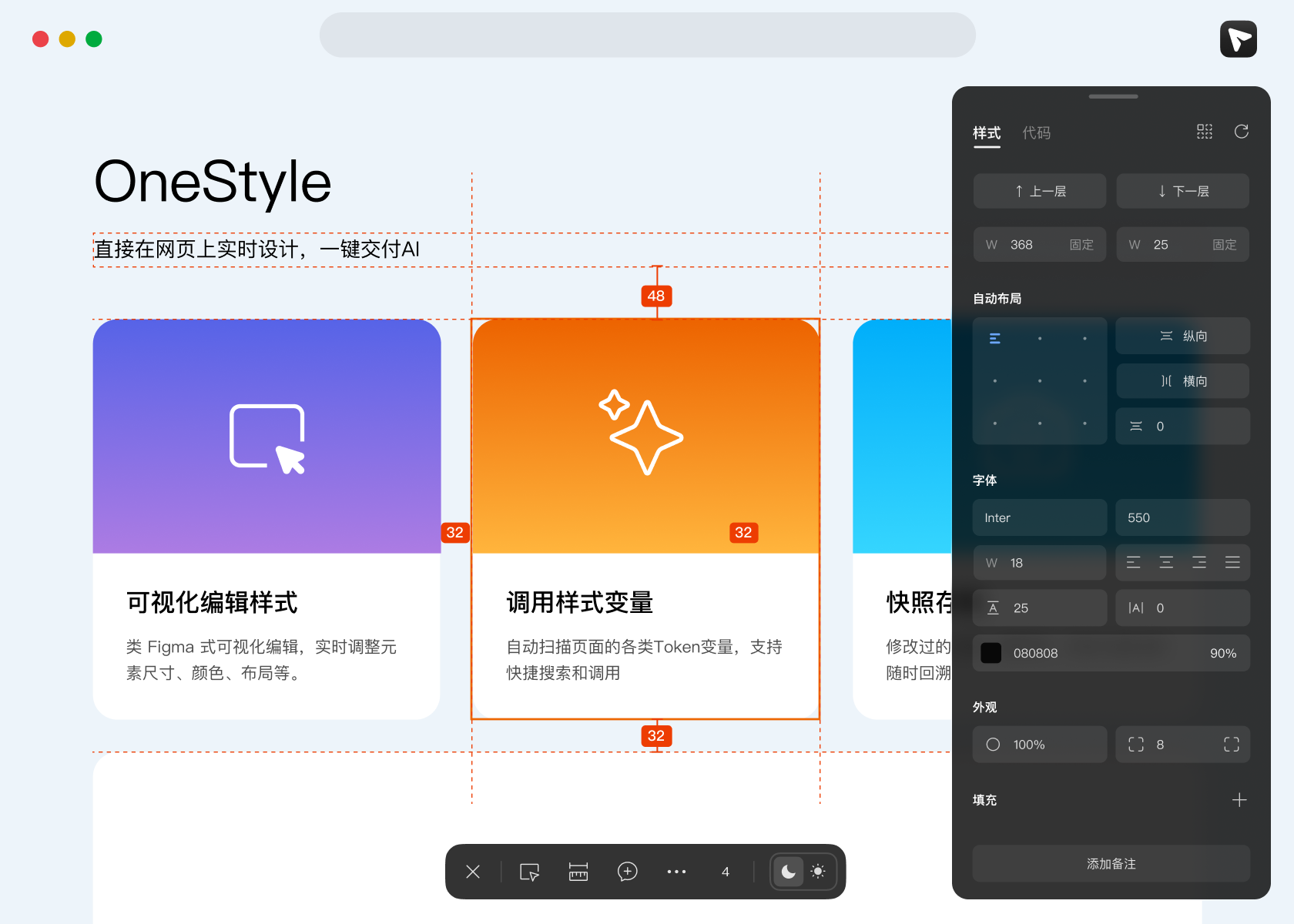Open the font weight 550 dropdown
The height and width of the screenshot is (924, 1294).
[x=1183, y=518]
